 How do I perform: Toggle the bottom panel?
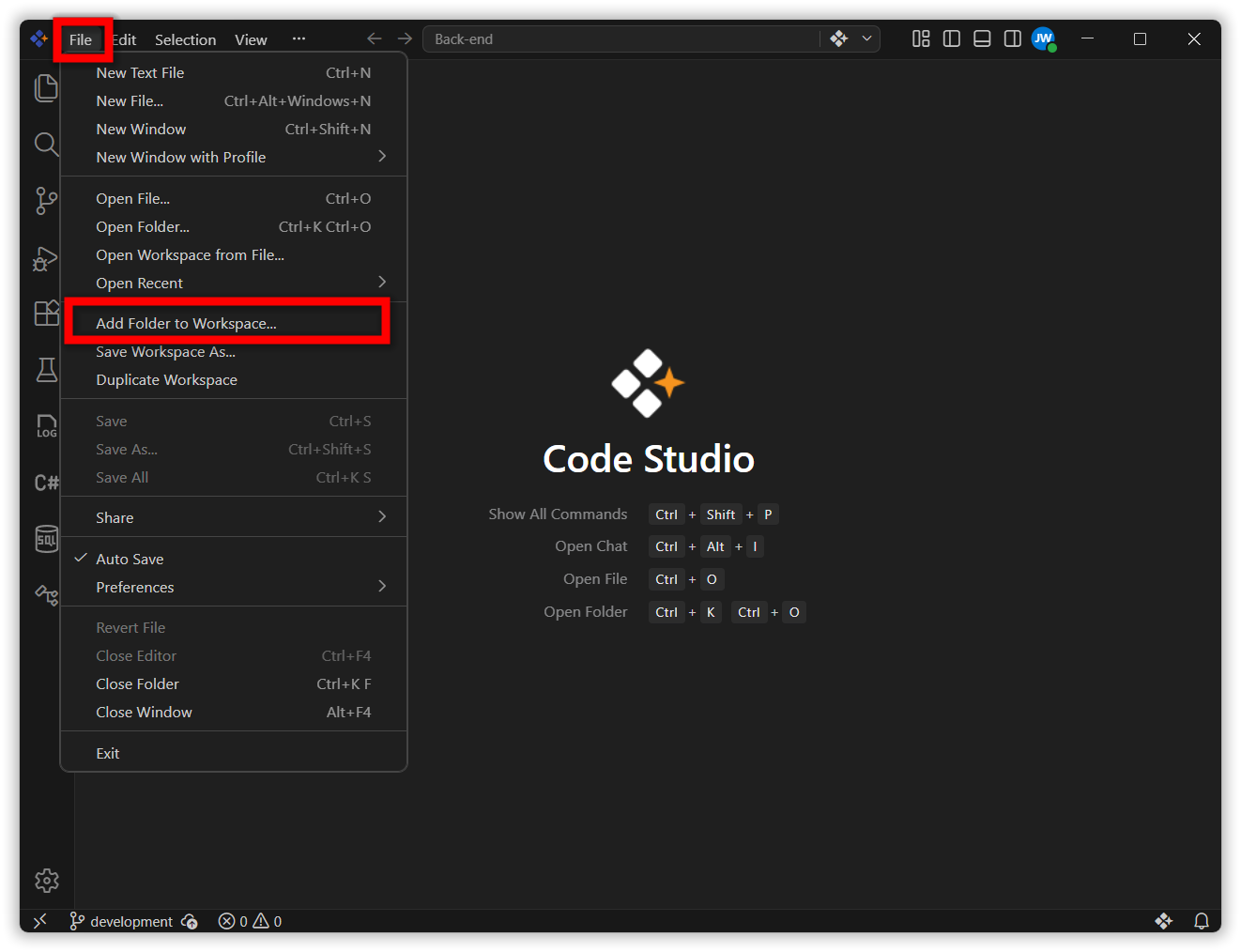click(982, 38)
